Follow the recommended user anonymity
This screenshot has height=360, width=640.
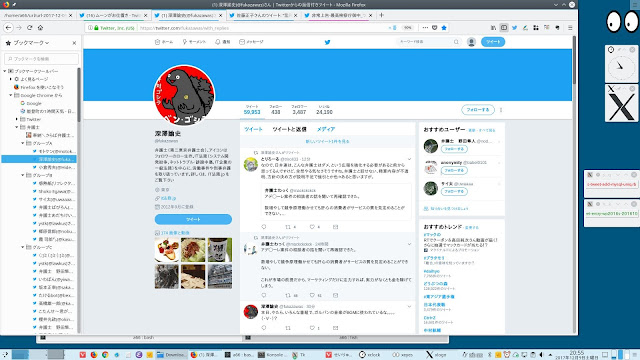454,170
